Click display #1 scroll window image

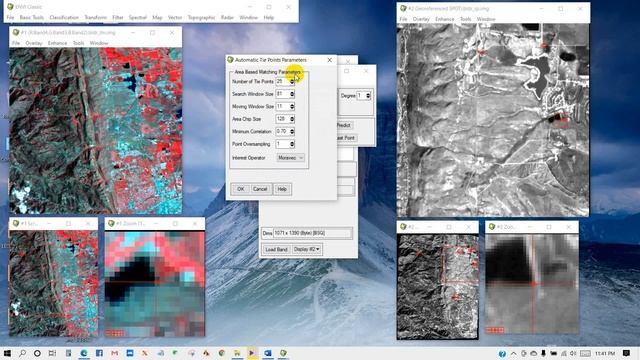53,283
